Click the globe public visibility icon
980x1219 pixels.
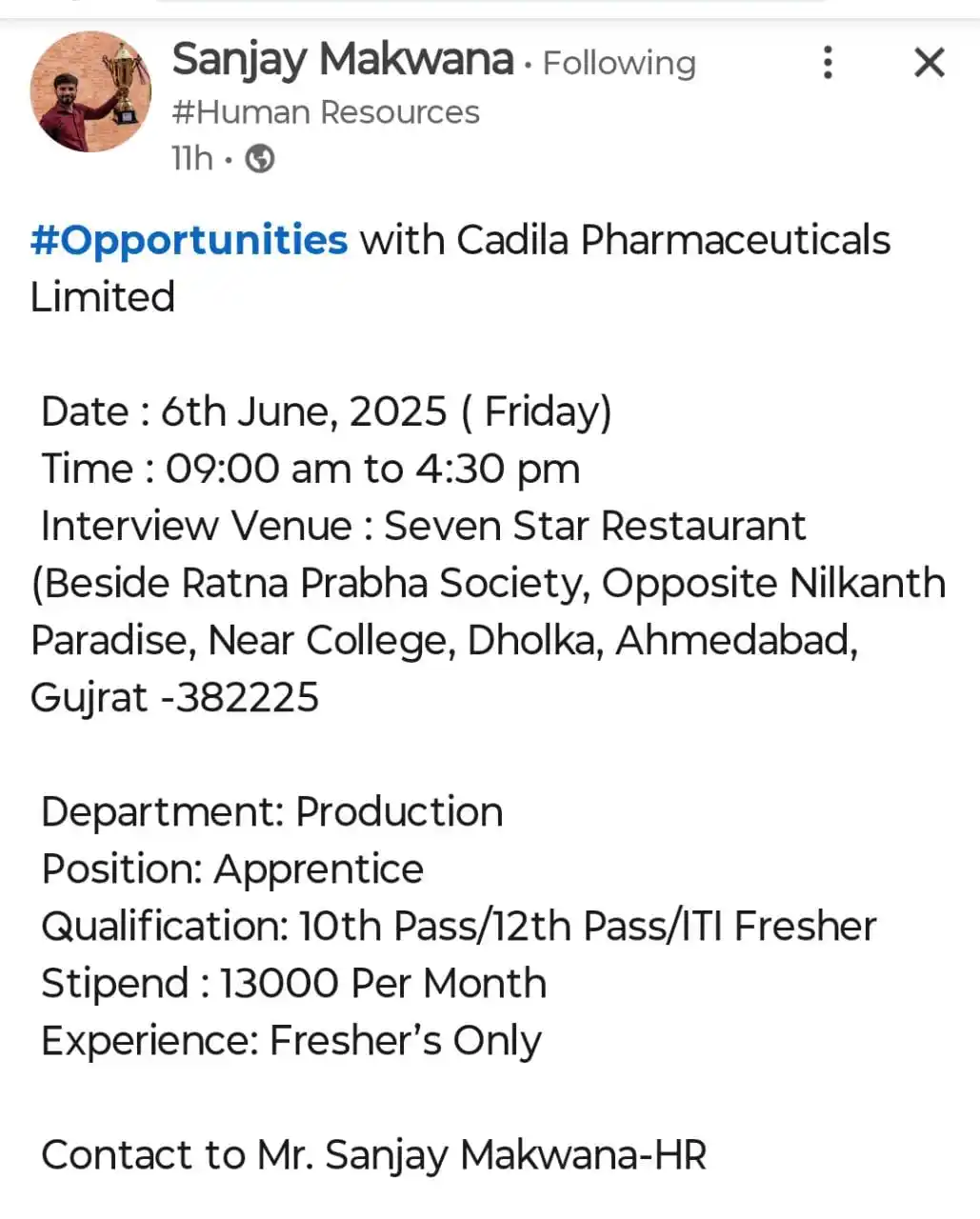point(260,158)
